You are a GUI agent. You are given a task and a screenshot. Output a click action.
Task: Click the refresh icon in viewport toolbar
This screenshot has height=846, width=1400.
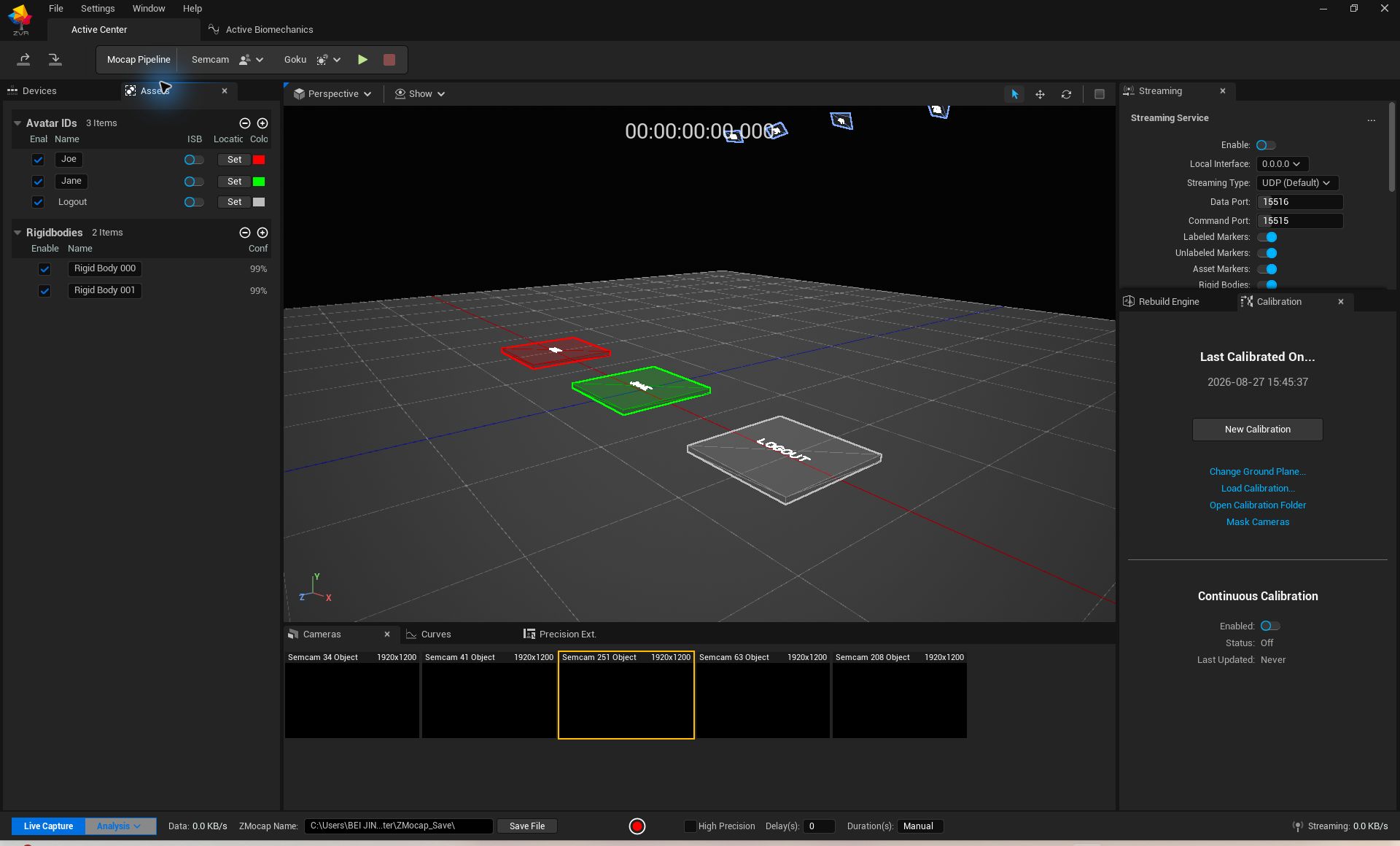(1066, 94)
